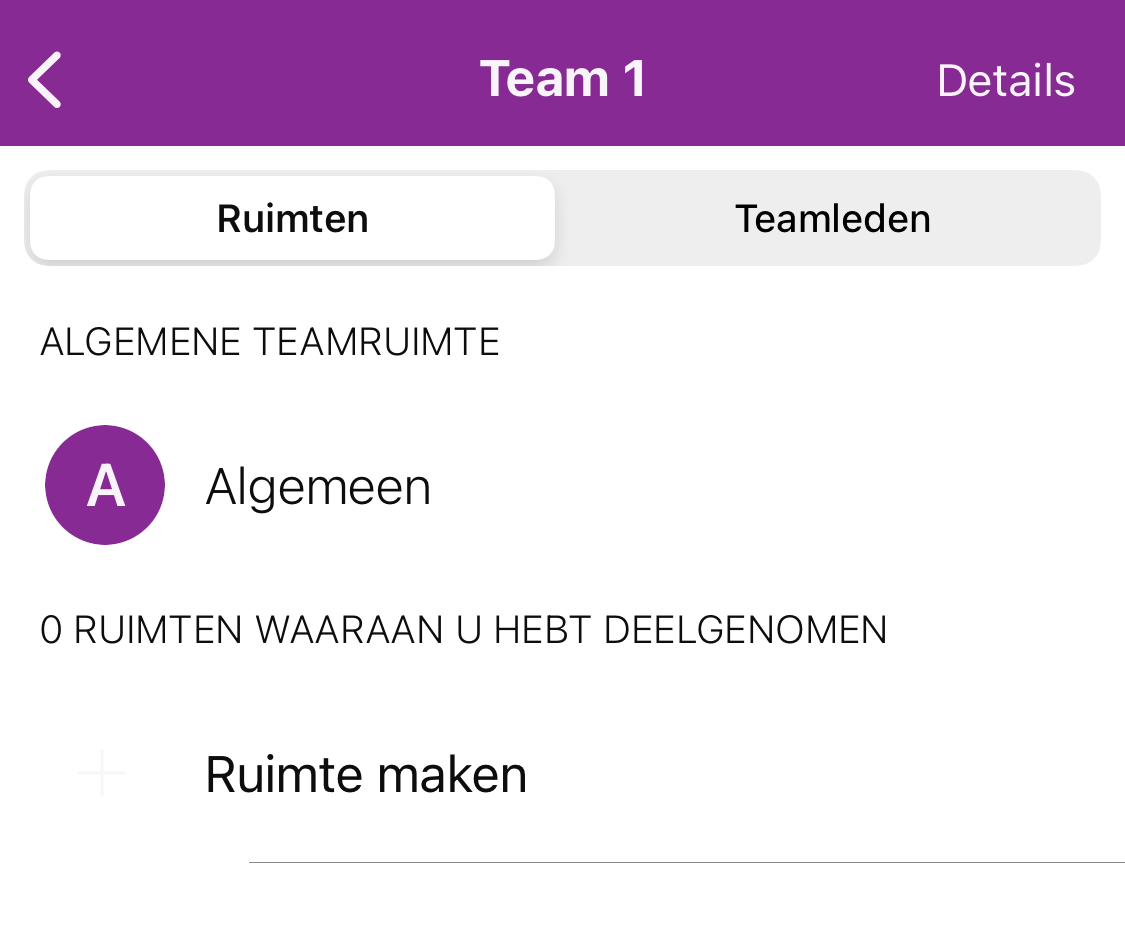Open the Algemeen space
This screenshot has height=926, width=1125.
[318, 487]
